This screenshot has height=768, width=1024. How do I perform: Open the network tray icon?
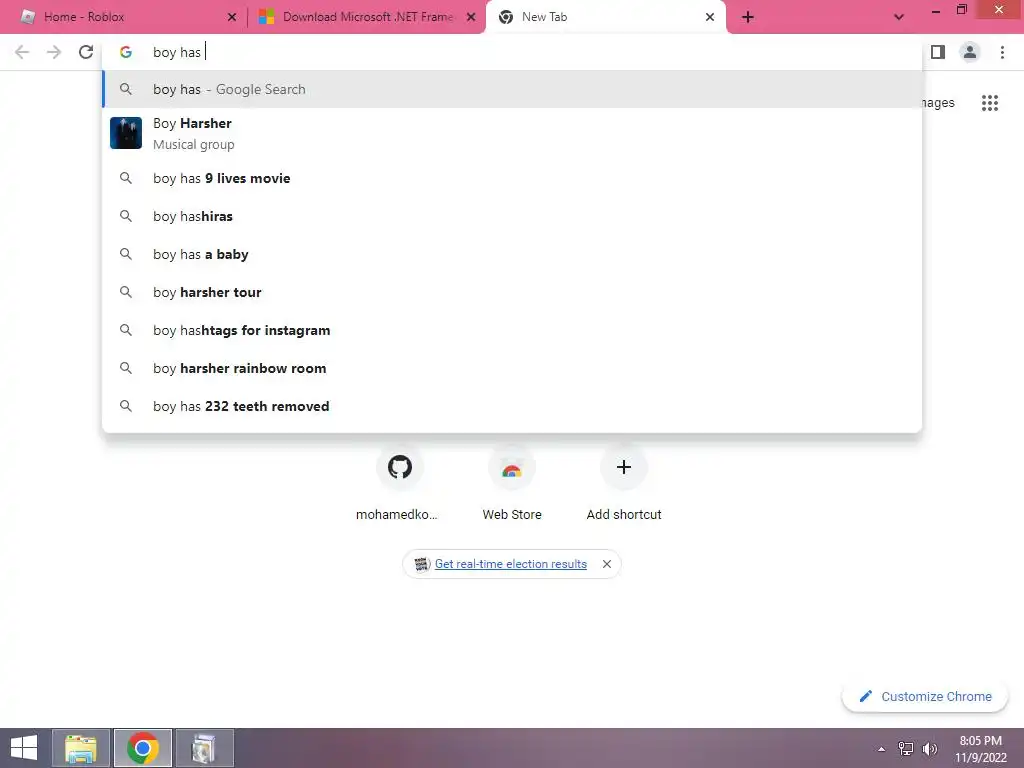[906, 749]
